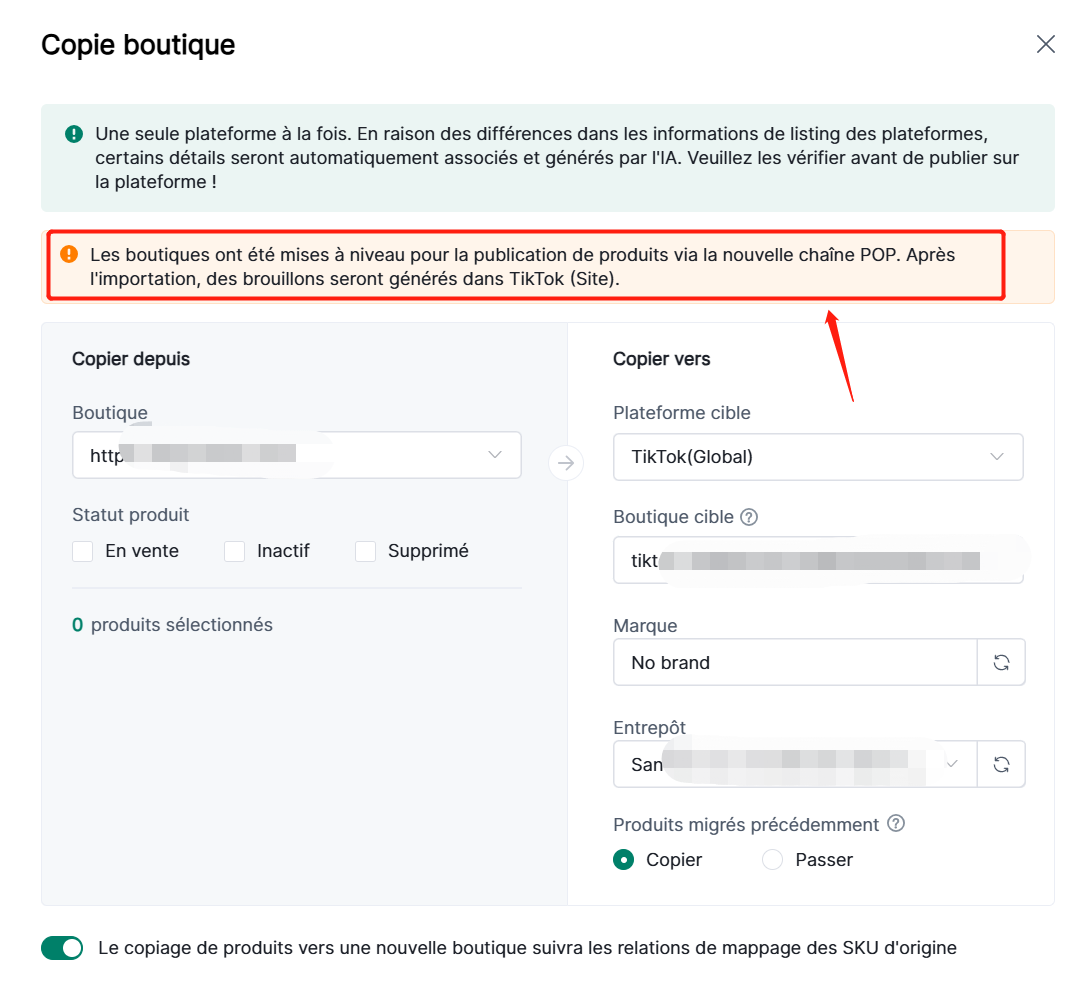Expand the Plateforme cible TikTok(Global) dropdown
Viewport: 1073px width, 982px height.
click(x=817, y=457)
